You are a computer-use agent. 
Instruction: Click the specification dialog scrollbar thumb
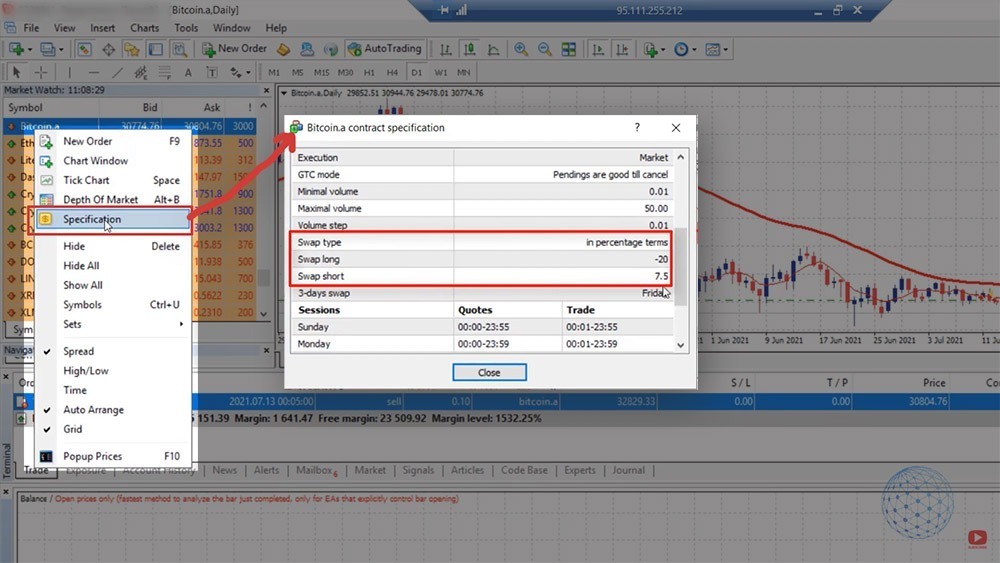pos(680,267)
